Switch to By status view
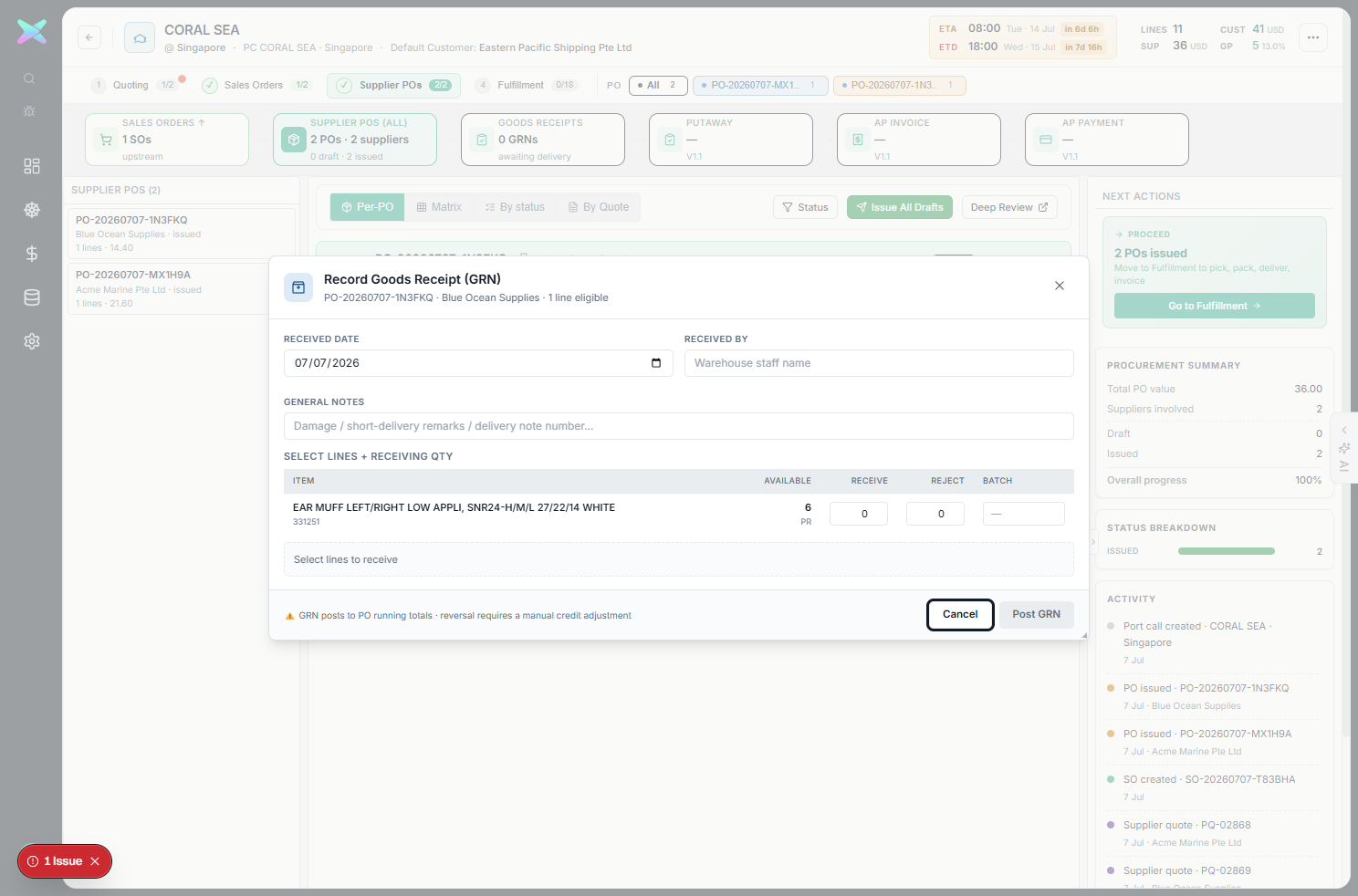This screenshot has width=1358, height=896. tap(515, 207)
